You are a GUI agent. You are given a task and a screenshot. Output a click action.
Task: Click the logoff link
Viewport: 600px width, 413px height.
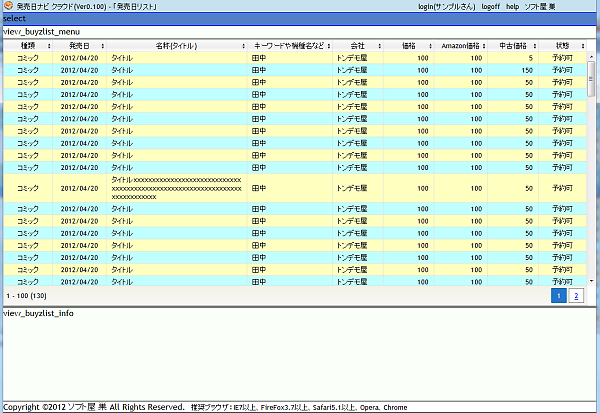point(491,7)
